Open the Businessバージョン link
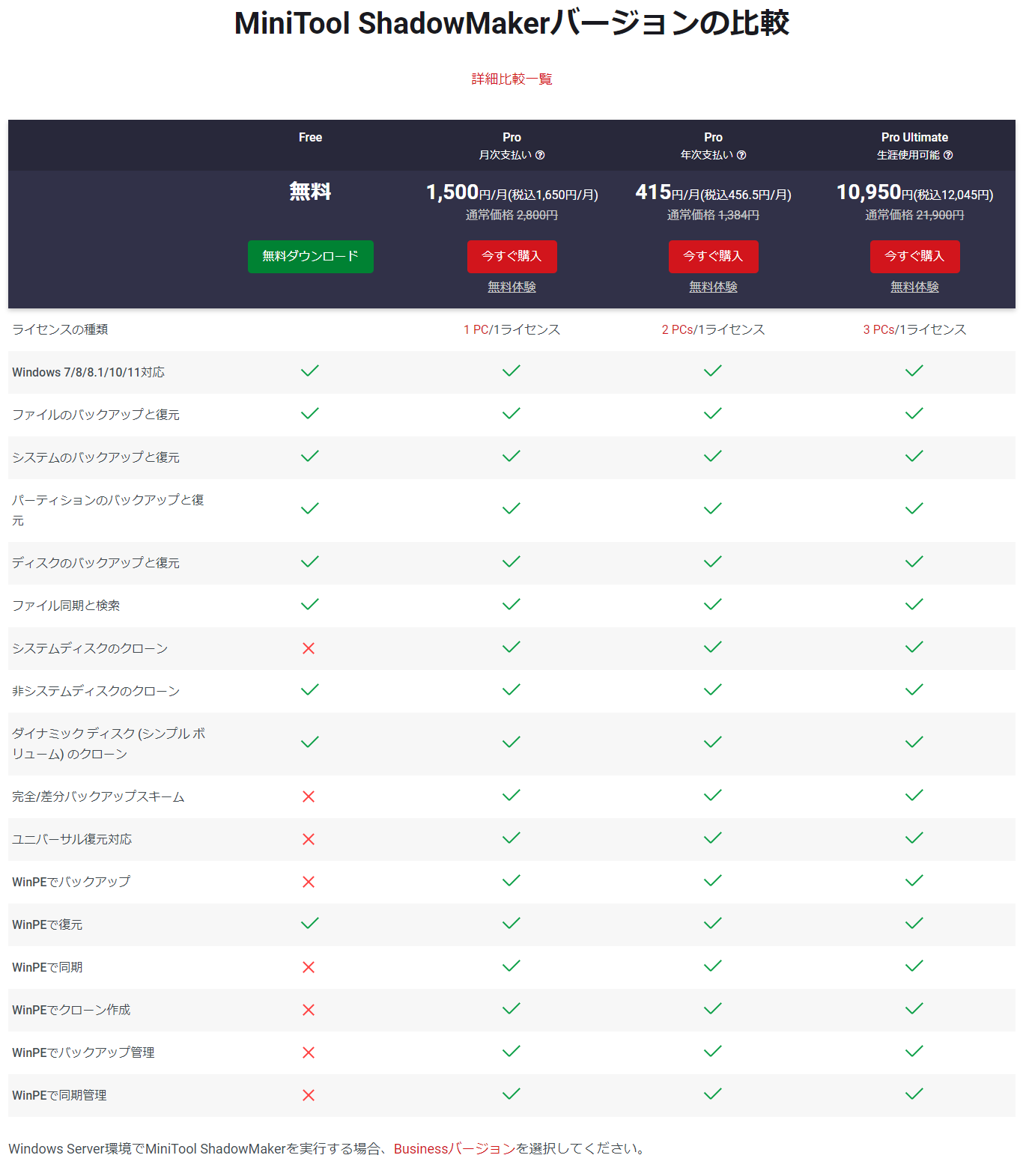Screen dimensions: 1026x1176 tap(455, 1148)
